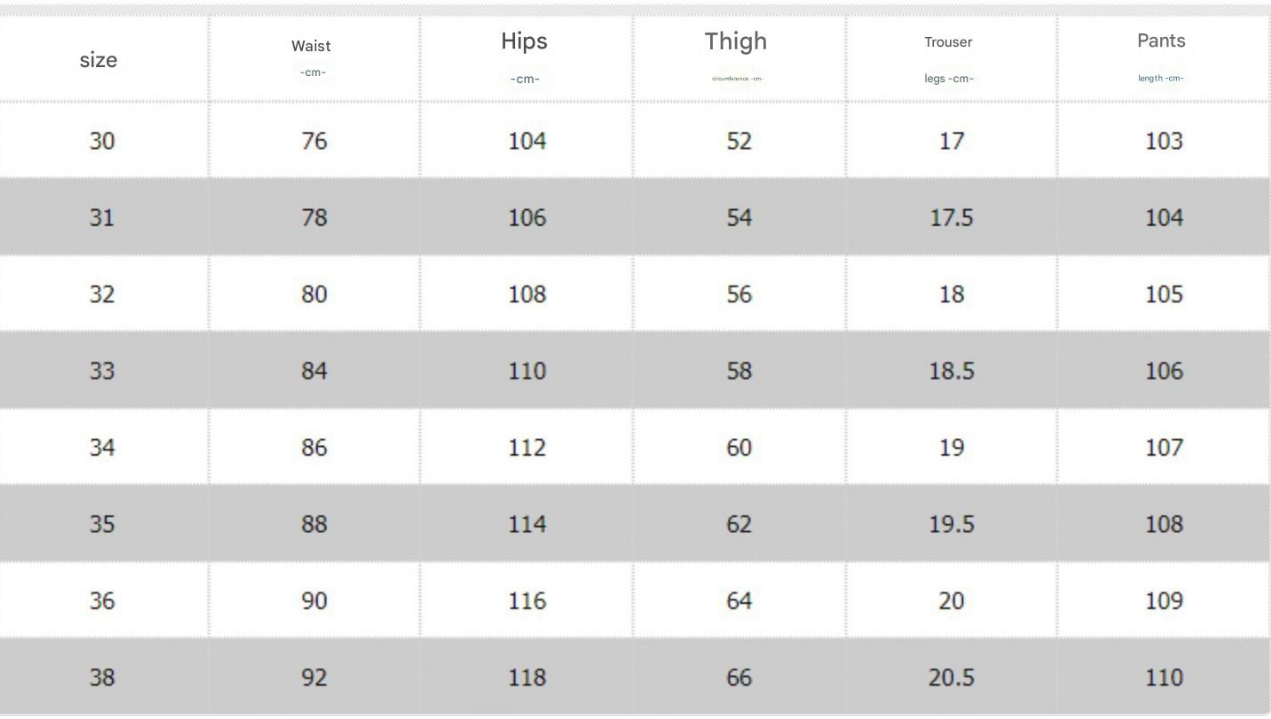Screen dimensions: 1271x719
Task: Click the trouser legs value 17.5
Action: [x=950, y=218]
